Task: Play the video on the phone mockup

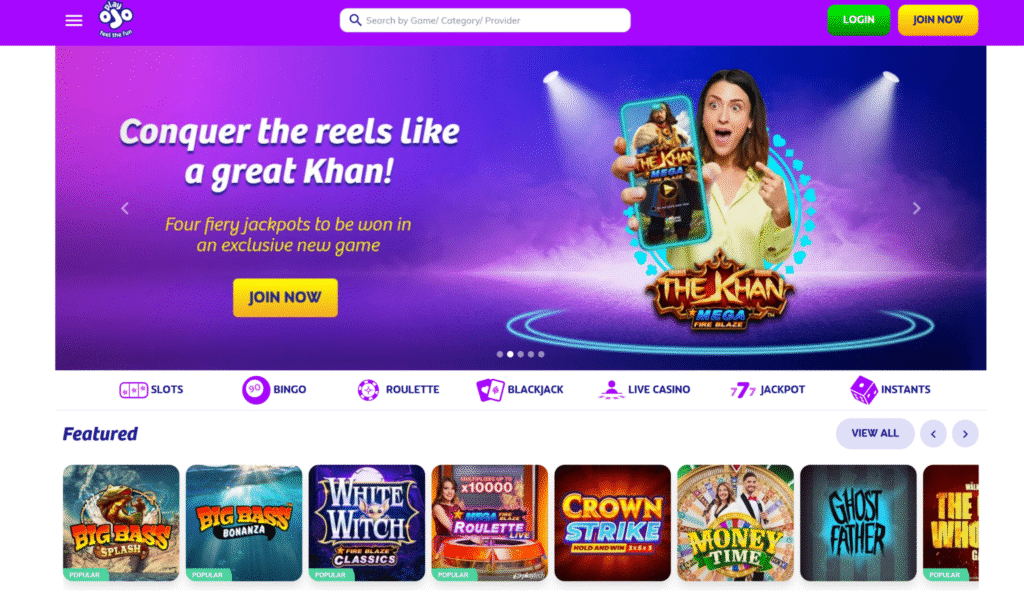Action: pos(667,190)
